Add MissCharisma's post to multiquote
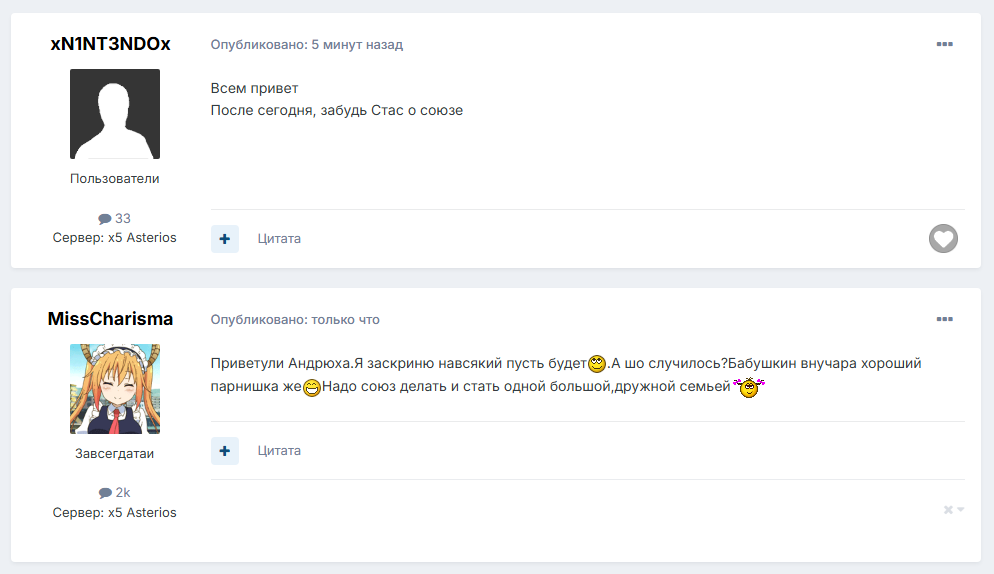Image resolution: width=994 pixels, height=574 pixels. (x=225, y=451)
